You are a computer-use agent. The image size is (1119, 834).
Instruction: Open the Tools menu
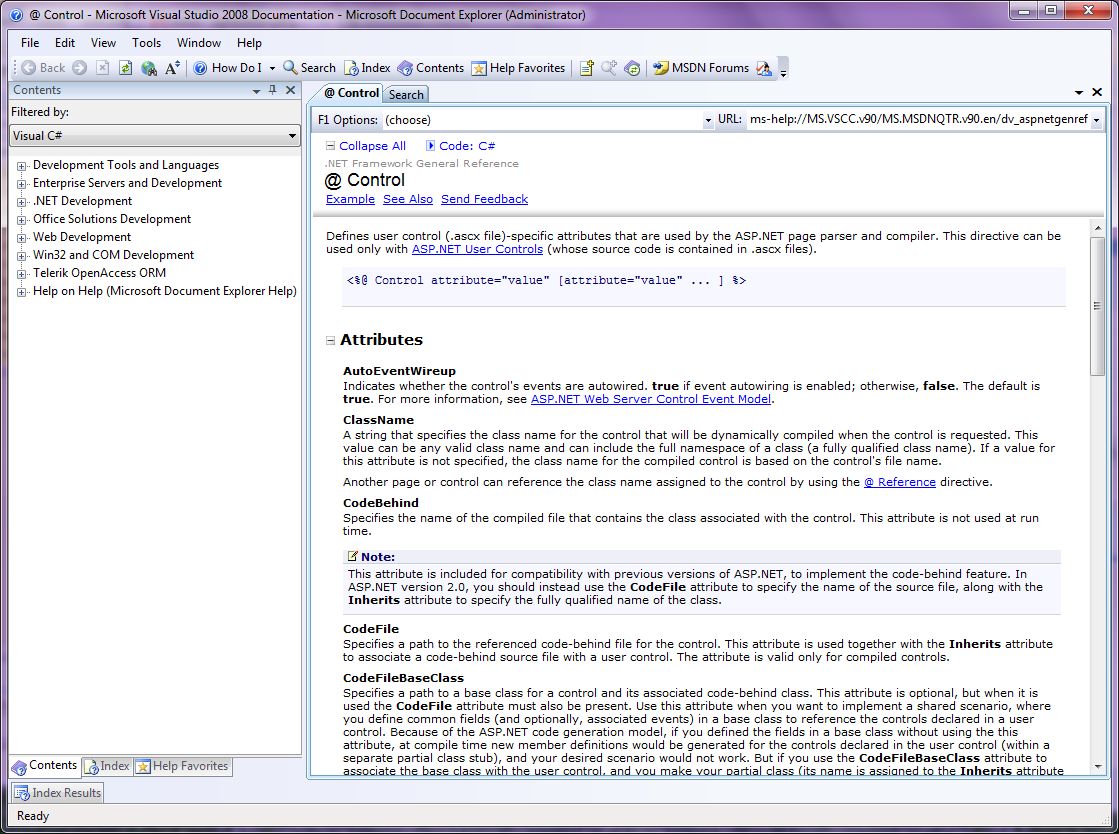(x=146, y=43)
